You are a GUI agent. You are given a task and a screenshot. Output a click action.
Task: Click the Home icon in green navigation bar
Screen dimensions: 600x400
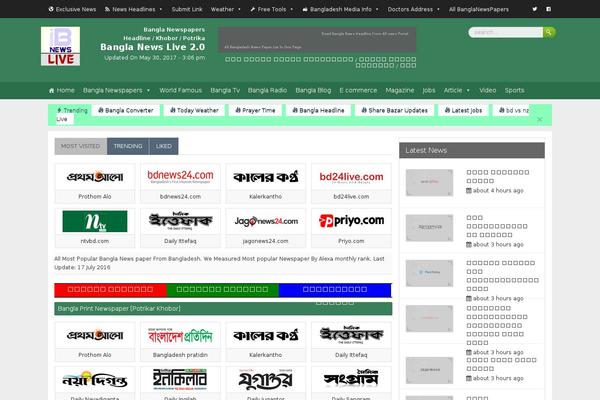[52, 91]
